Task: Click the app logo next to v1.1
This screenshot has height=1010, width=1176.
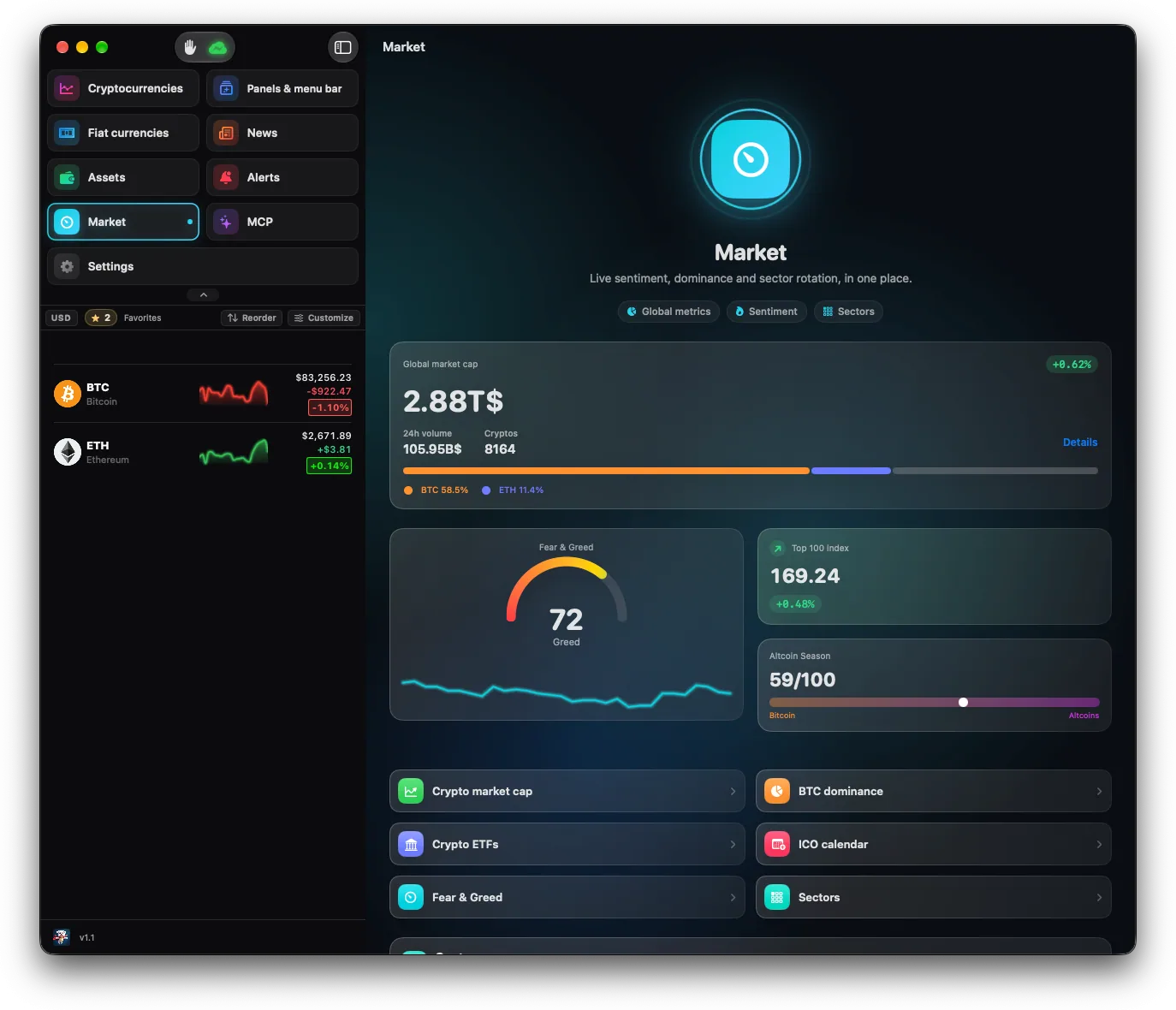Action: [x=62, y=937]
